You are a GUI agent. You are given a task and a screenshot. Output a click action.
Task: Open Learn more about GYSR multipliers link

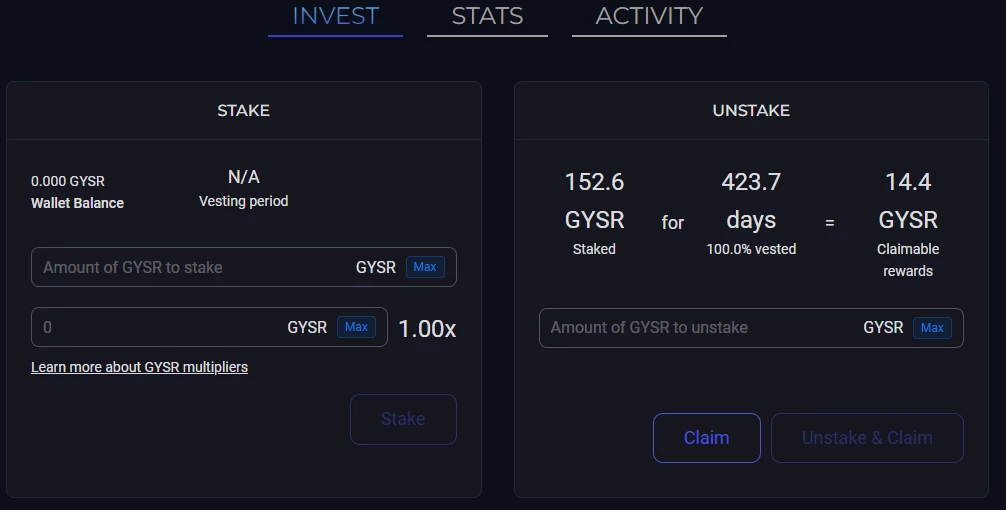(x=139, y=367)
